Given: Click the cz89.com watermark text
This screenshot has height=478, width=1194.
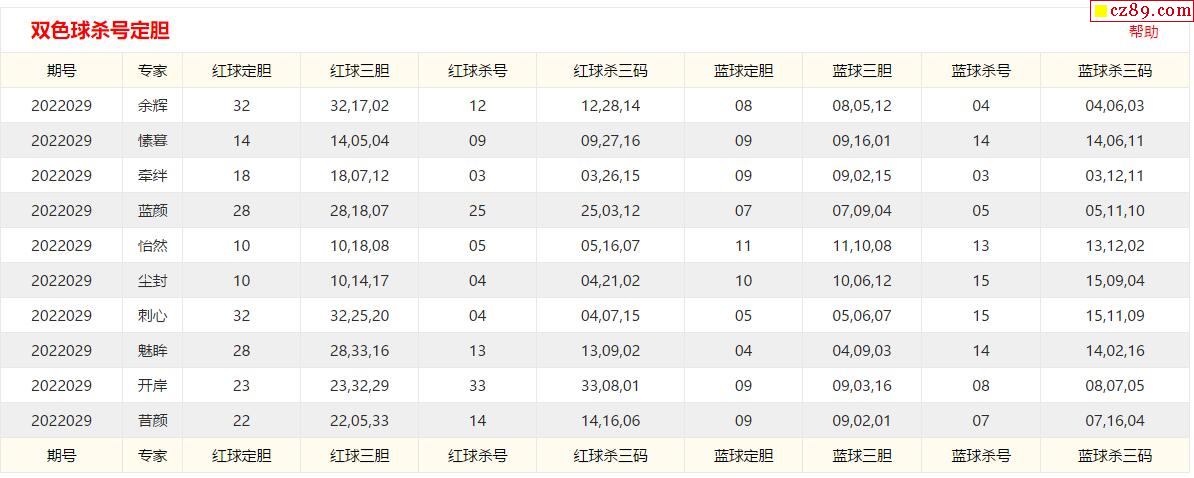Looking at the screenshot, I should 1150,11.
